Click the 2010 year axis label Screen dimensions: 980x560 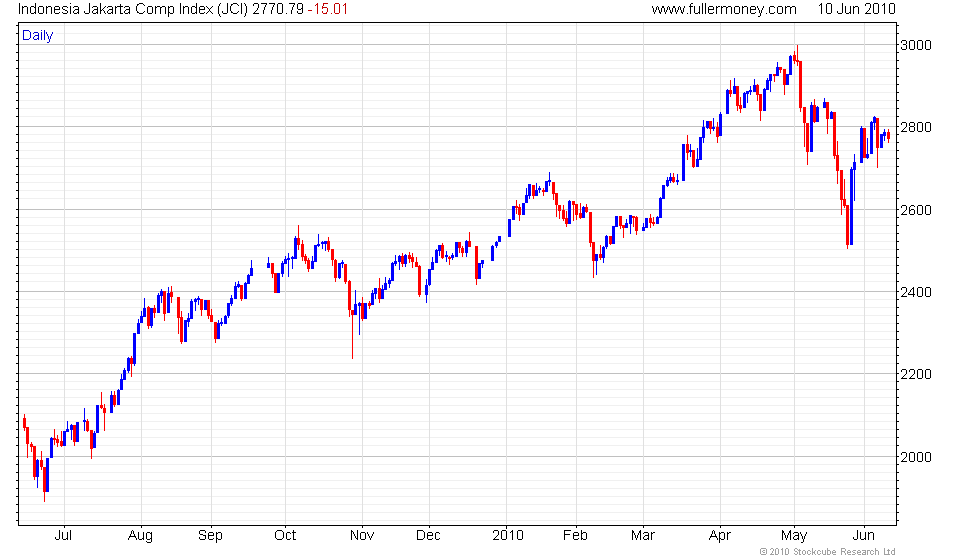tap(508, 536)
